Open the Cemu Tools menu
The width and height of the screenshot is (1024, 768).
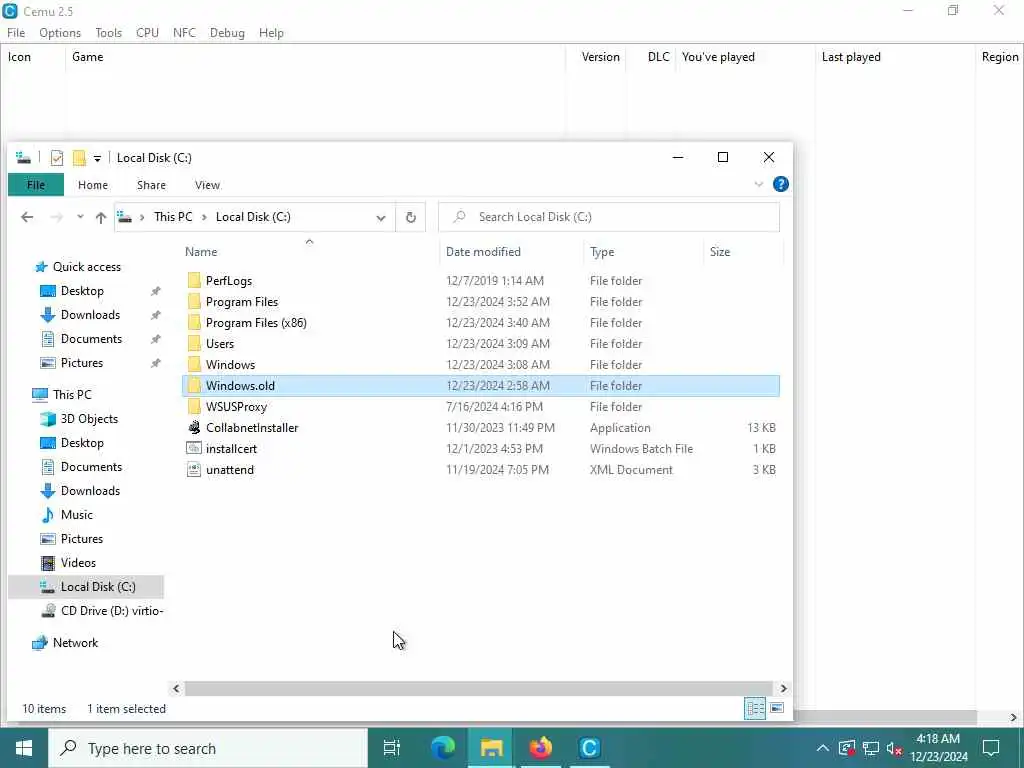tap(108, 33)
